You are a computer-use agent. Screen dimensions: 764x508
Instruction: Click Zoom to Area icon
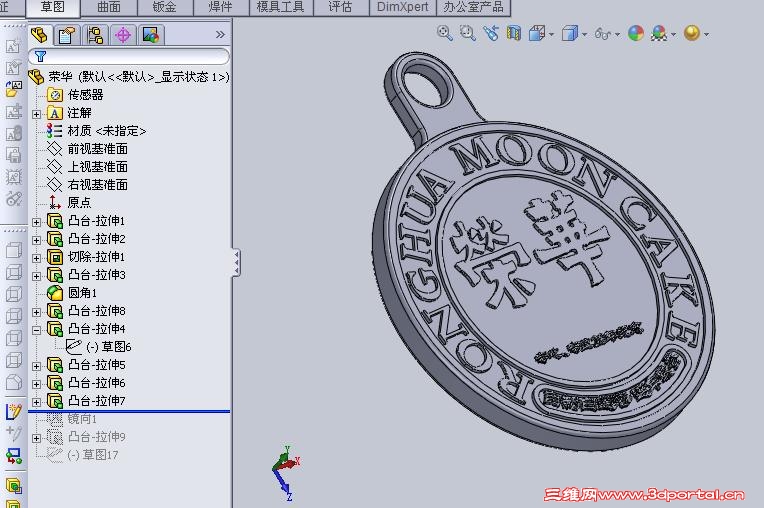[x=468, y=33]
